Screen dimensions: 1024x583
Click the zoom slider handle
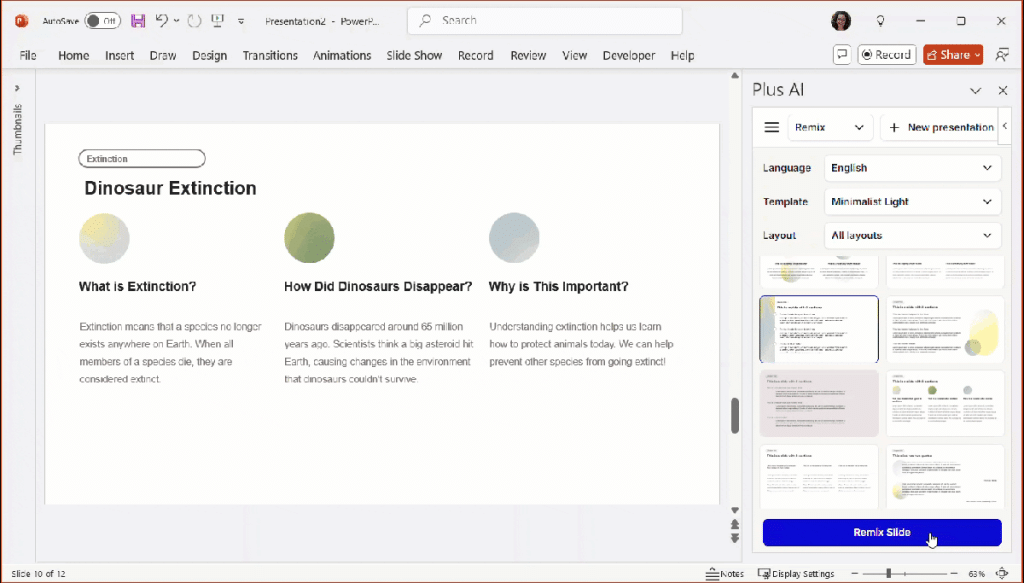pos(889,574)
